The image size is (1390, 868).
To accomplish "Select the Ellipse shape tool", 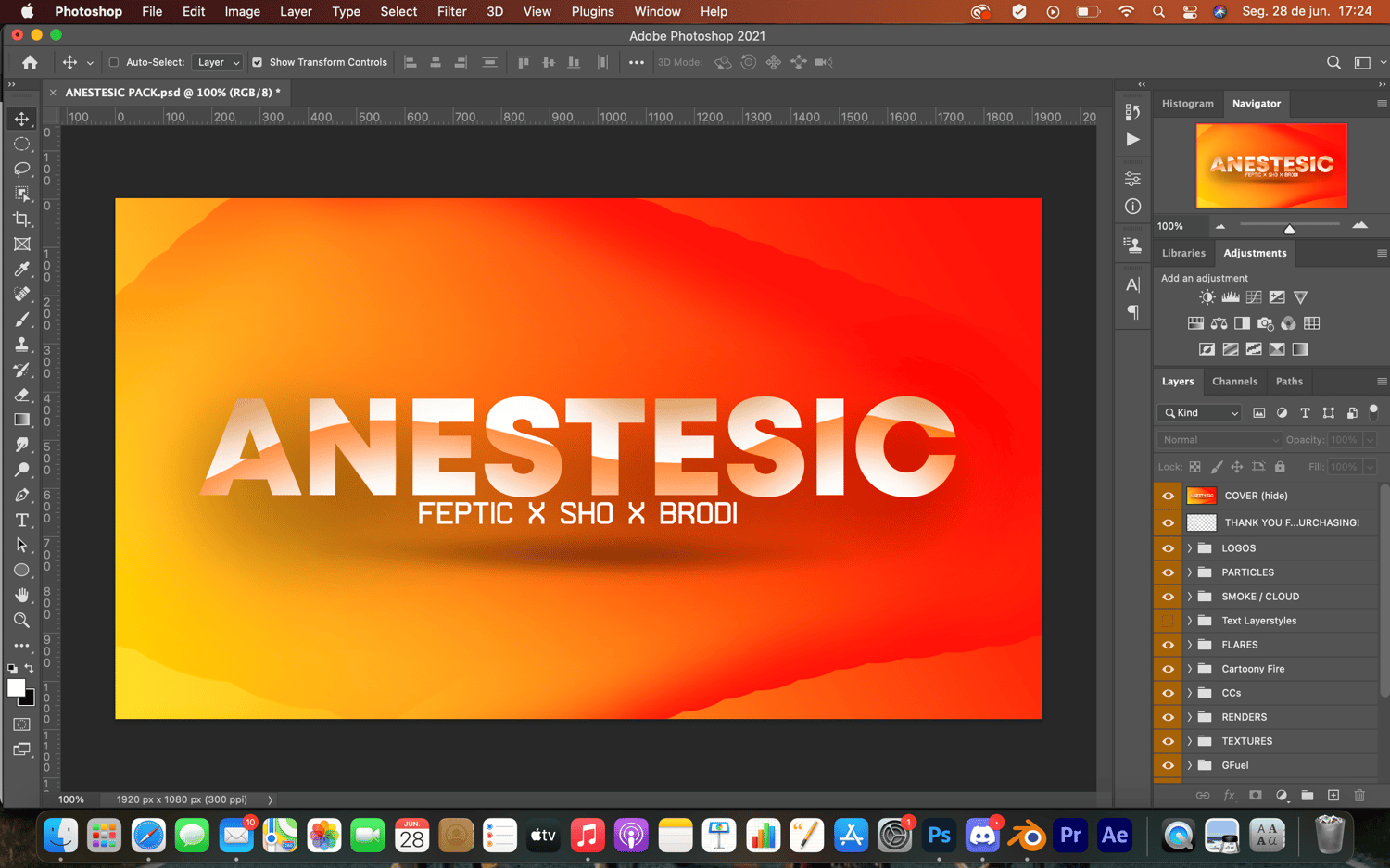I will [x=22, y=570].
